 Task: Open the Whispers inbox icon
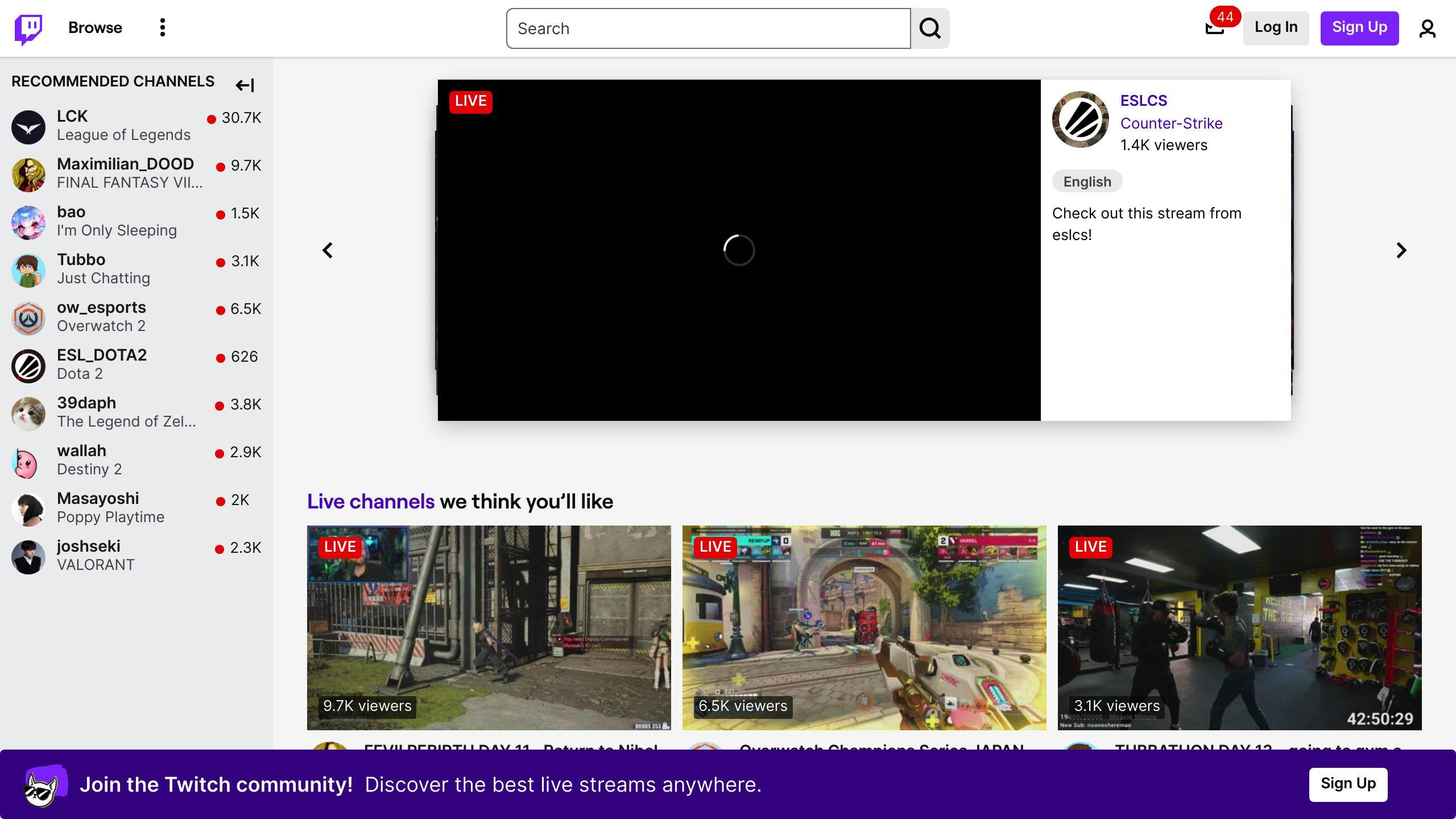click(x=1215, y=28)
